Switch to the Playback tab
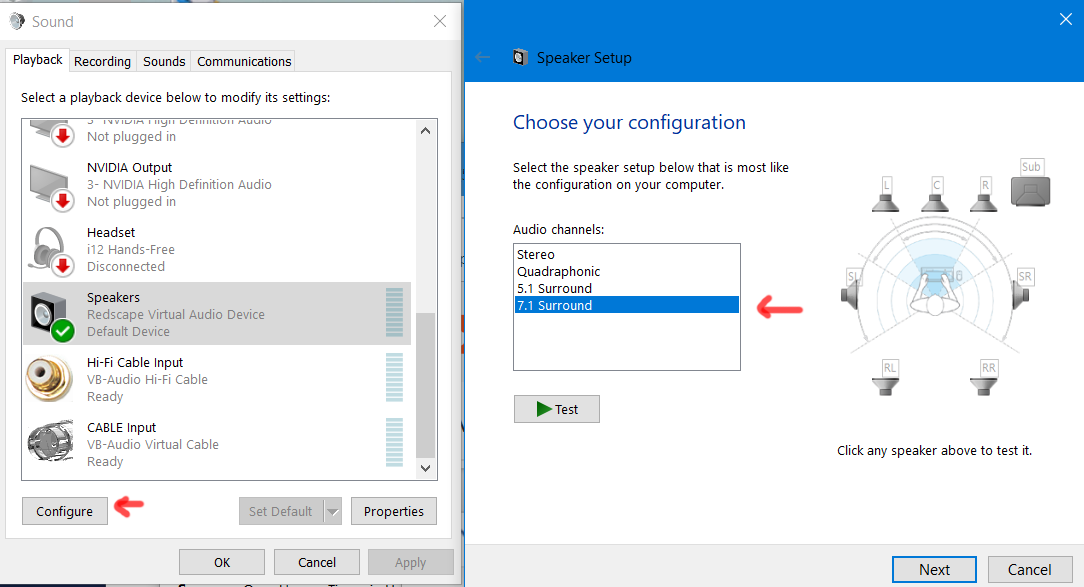This screenshot has height=587, width=1084. 37,60
